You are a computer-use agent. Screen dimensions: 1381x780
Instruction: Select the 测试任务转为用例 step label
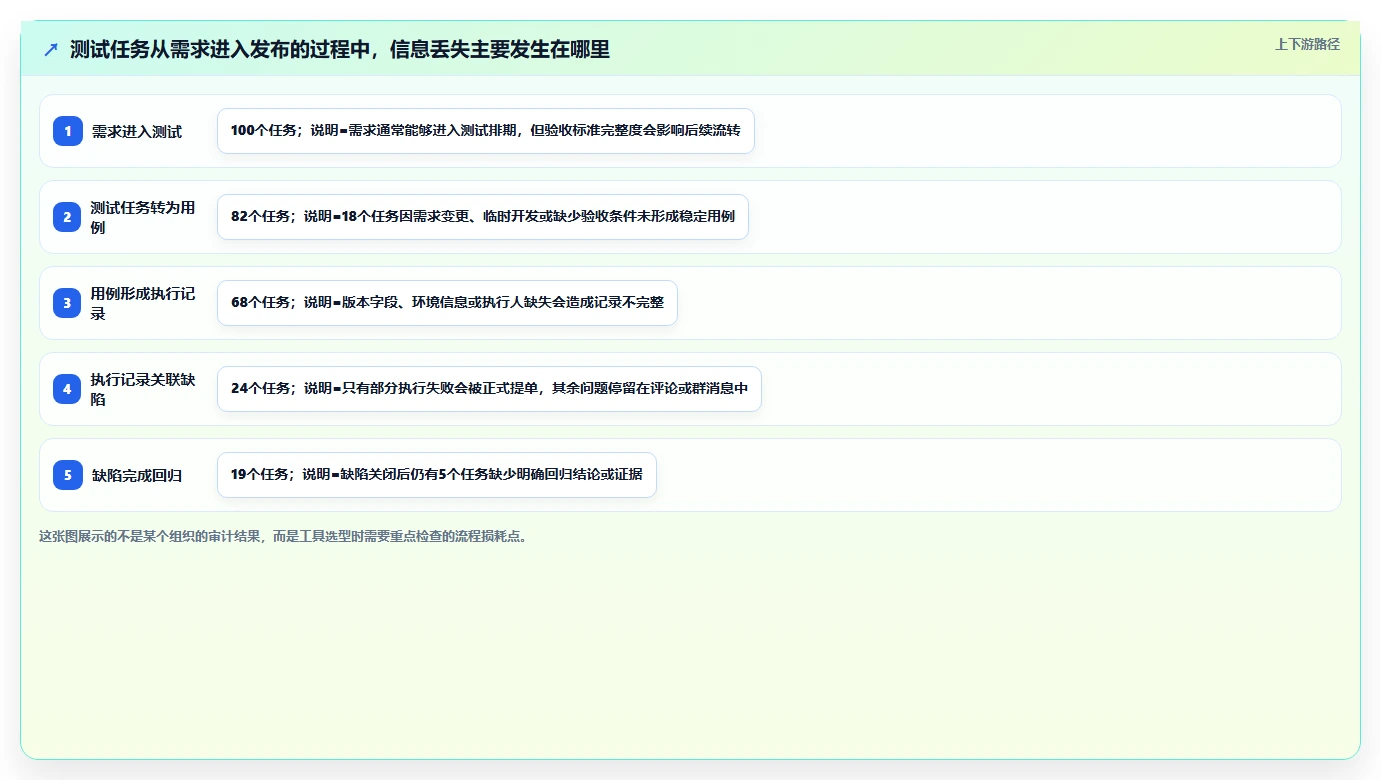143,217
